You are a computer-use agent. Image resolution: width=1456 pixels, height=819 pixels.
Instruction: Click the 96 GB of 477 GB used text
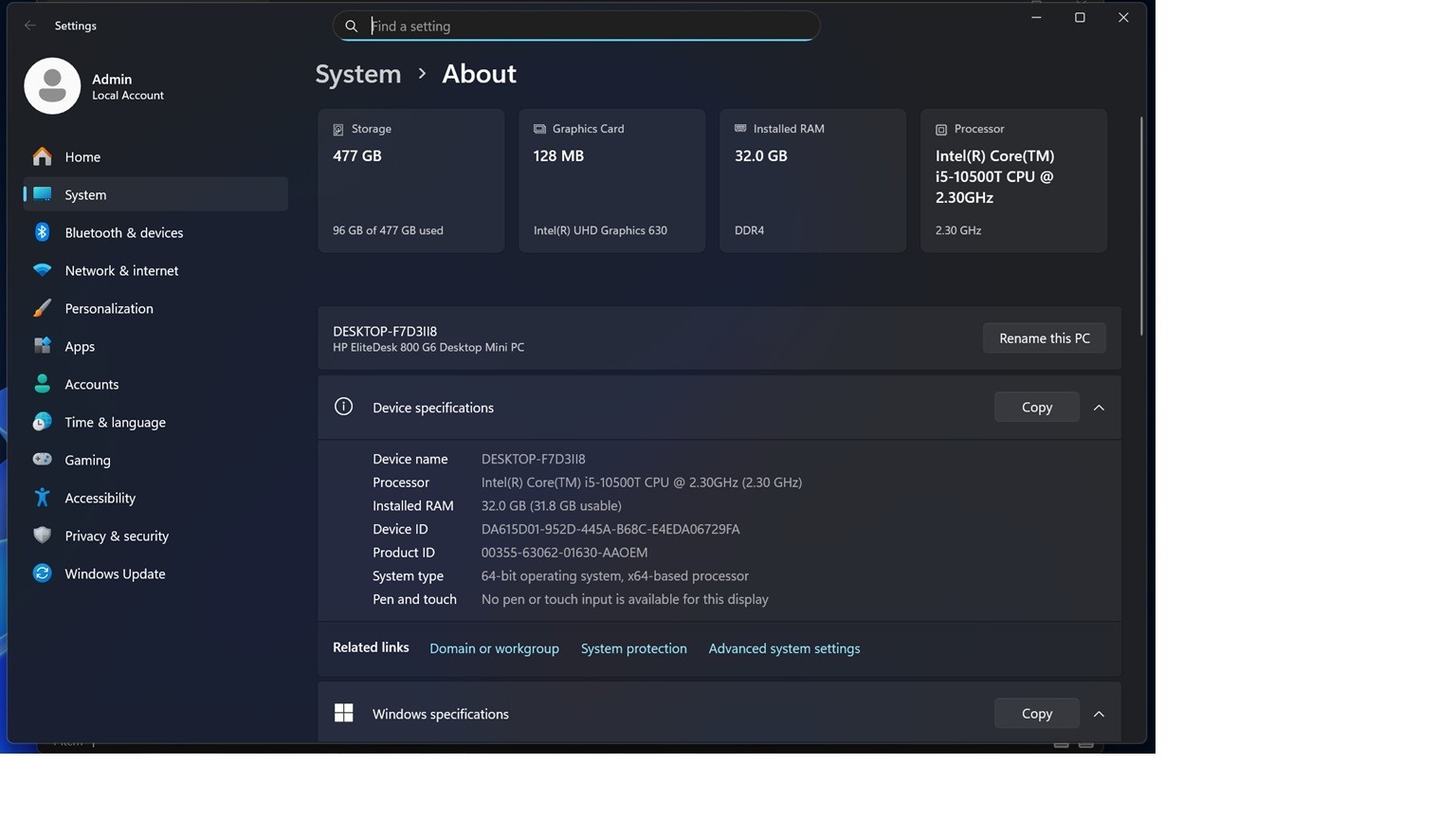[x=388, y=230]
